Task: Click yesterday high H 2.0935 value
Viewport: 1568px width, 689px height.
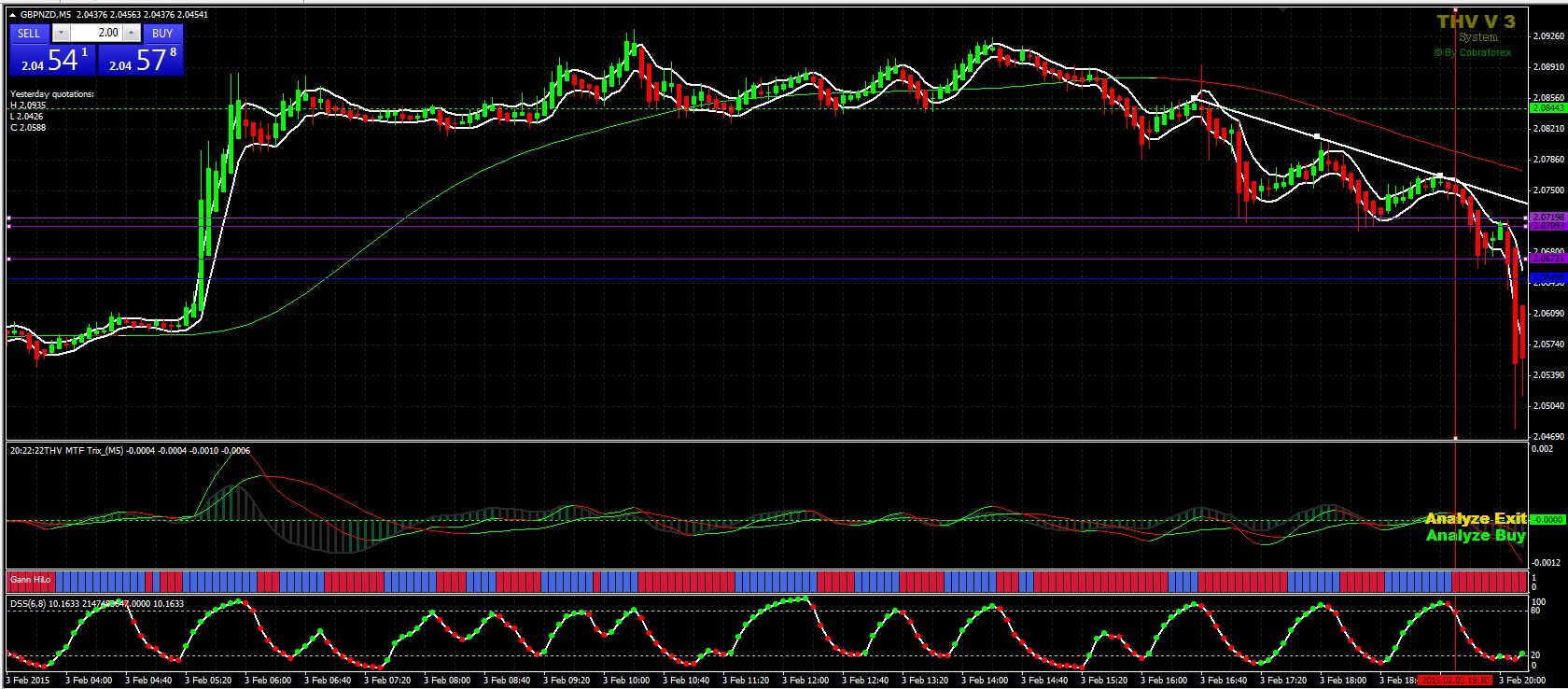Action: [x=28, y=105]
